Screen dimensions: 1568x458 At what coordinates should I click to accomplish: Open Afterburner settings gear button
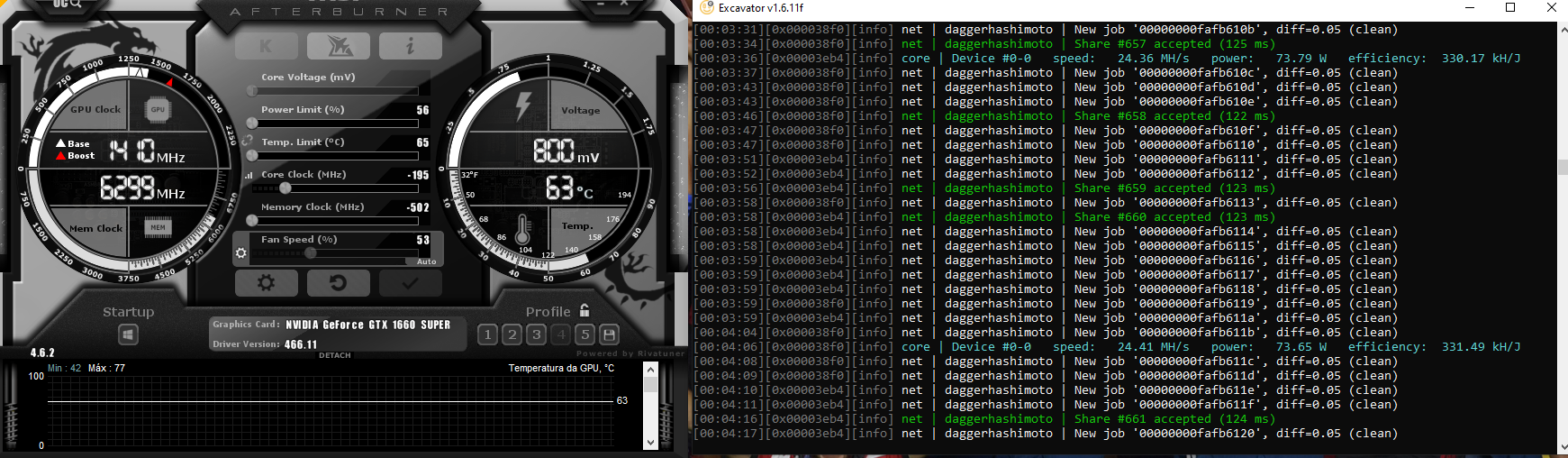pos(267,283)
